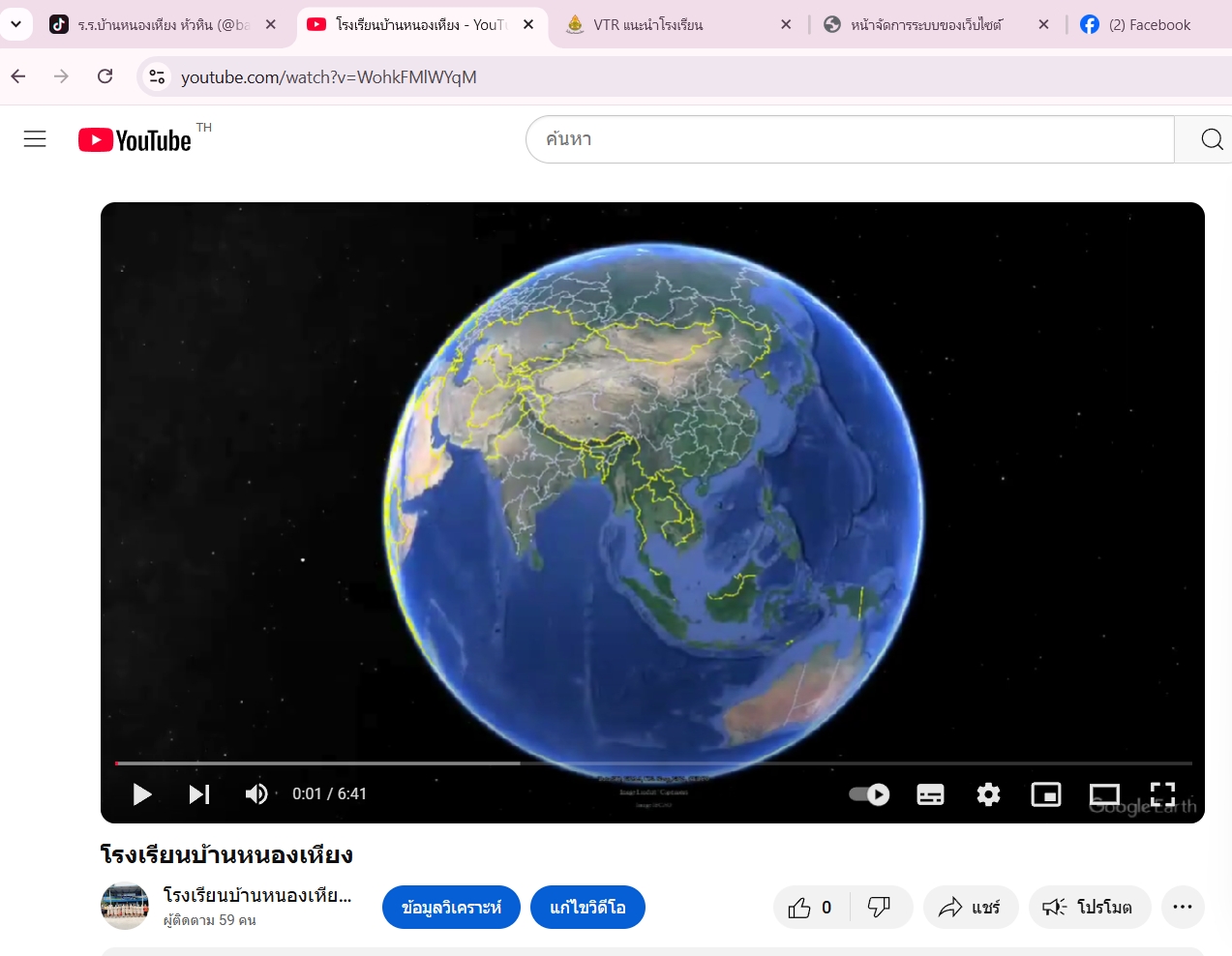Click the ข้อมูลวิเคราะห์ analytics button
Screen dimensions: 1232x956
(451, 908)
